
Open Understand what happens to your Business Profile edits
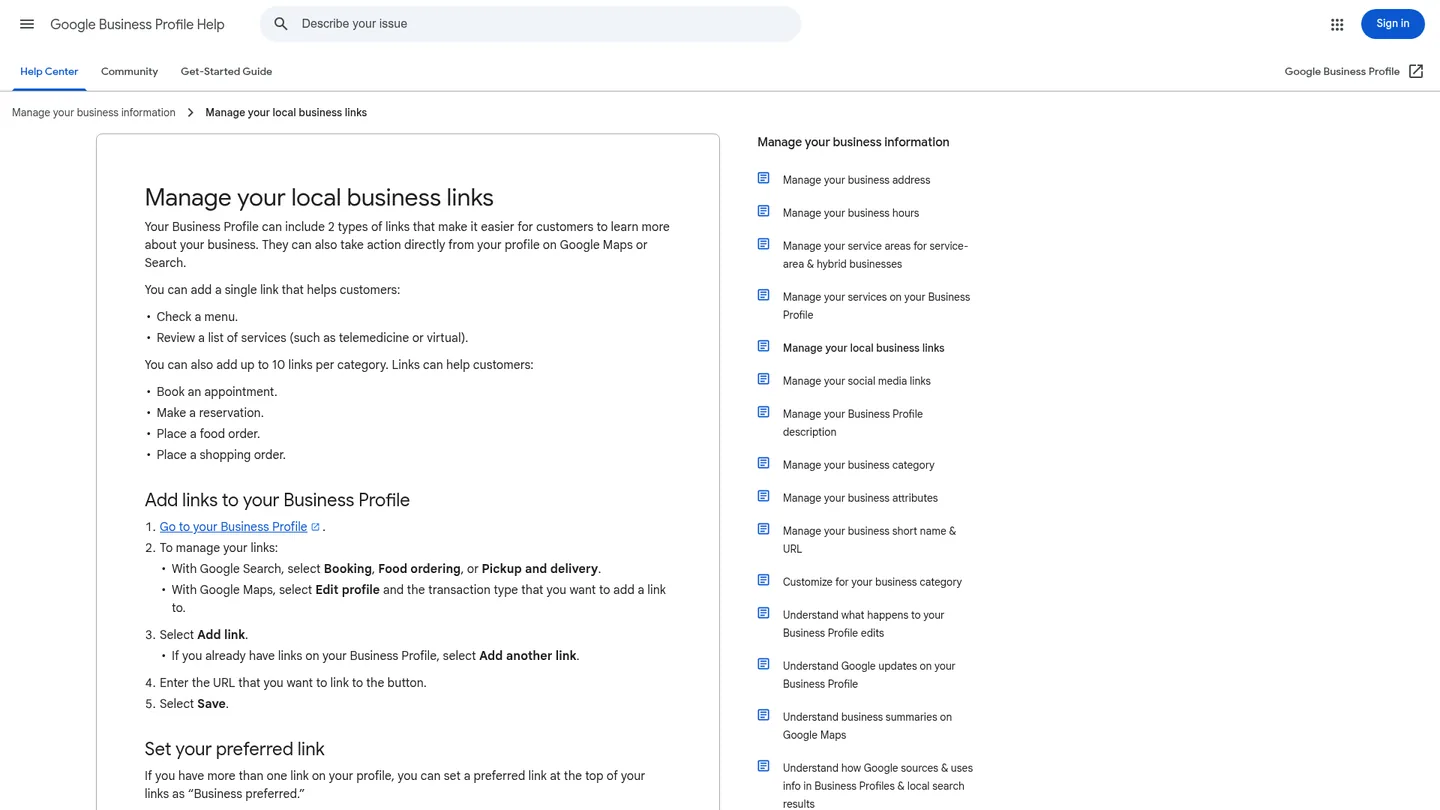click(863, 624)
